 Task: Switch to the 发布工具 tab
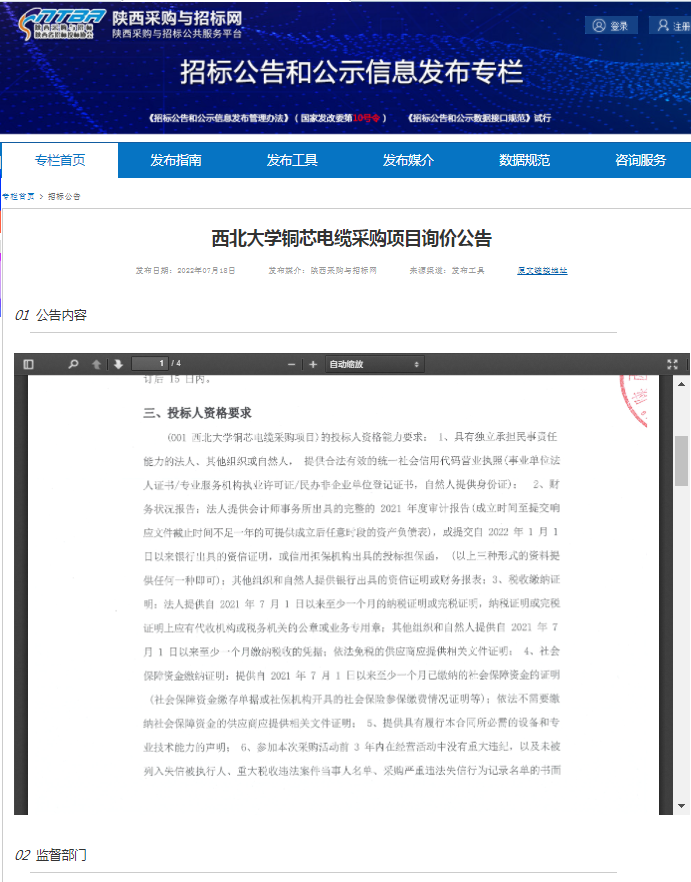pyautogui.click(x=292, y=160)
